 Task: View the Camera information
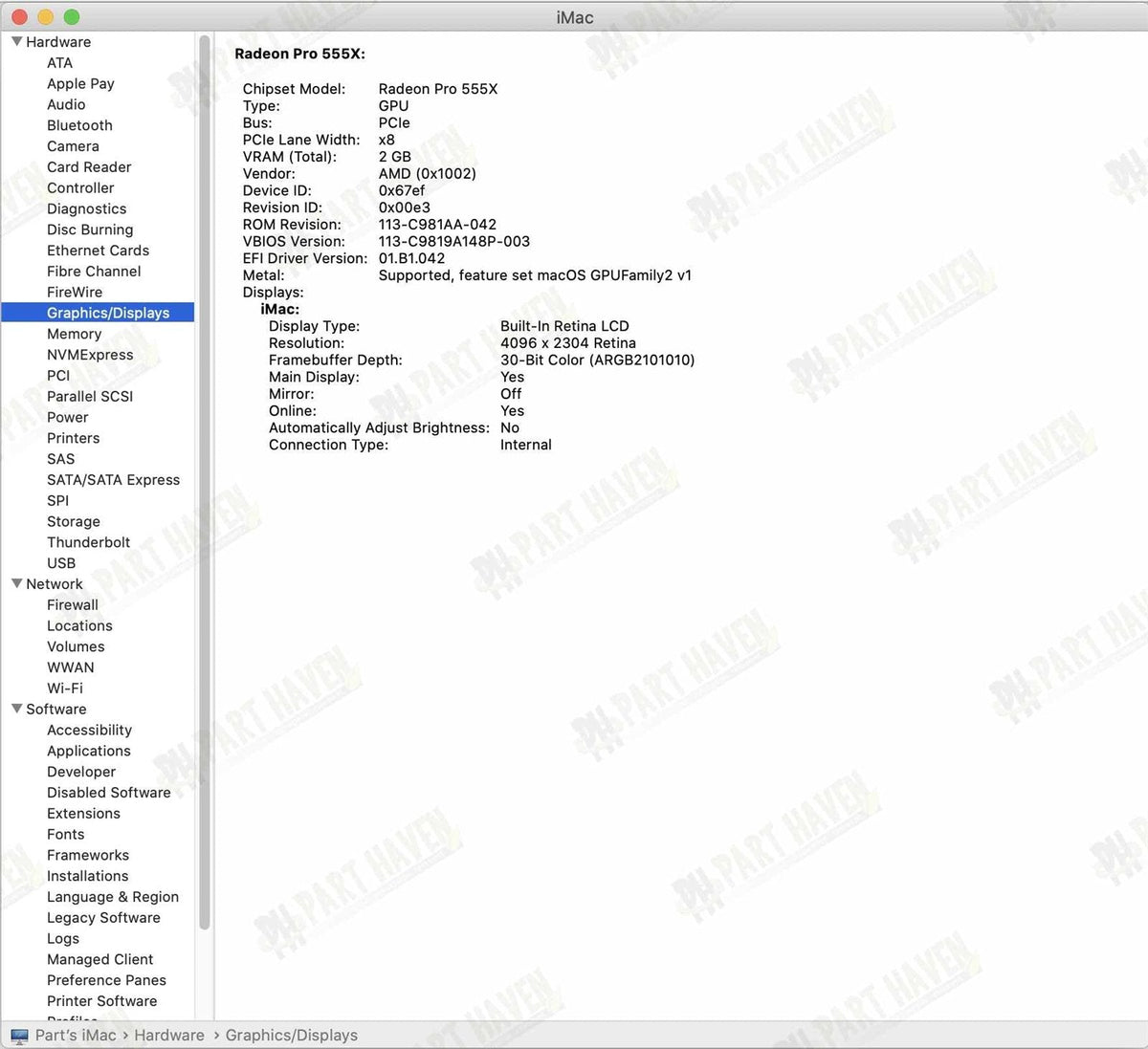73,146
